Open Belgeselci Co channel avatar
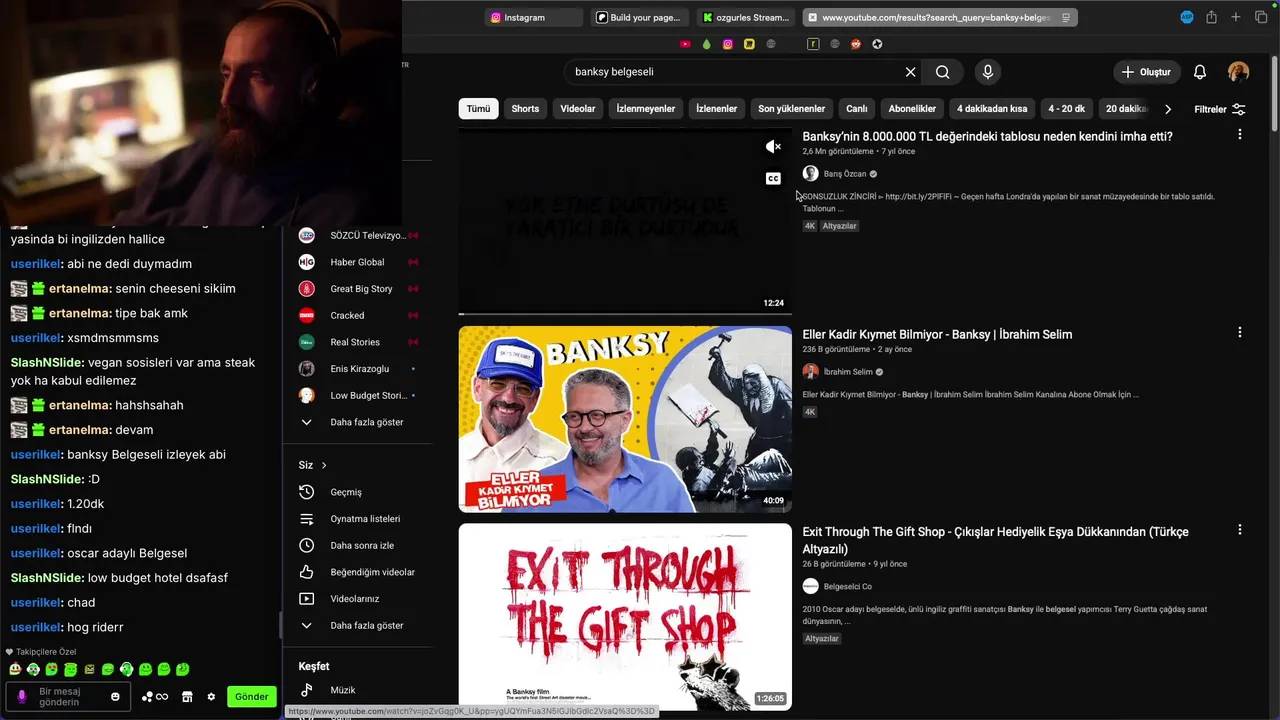This screenshot has width=1280, height=720. [810, 586]
